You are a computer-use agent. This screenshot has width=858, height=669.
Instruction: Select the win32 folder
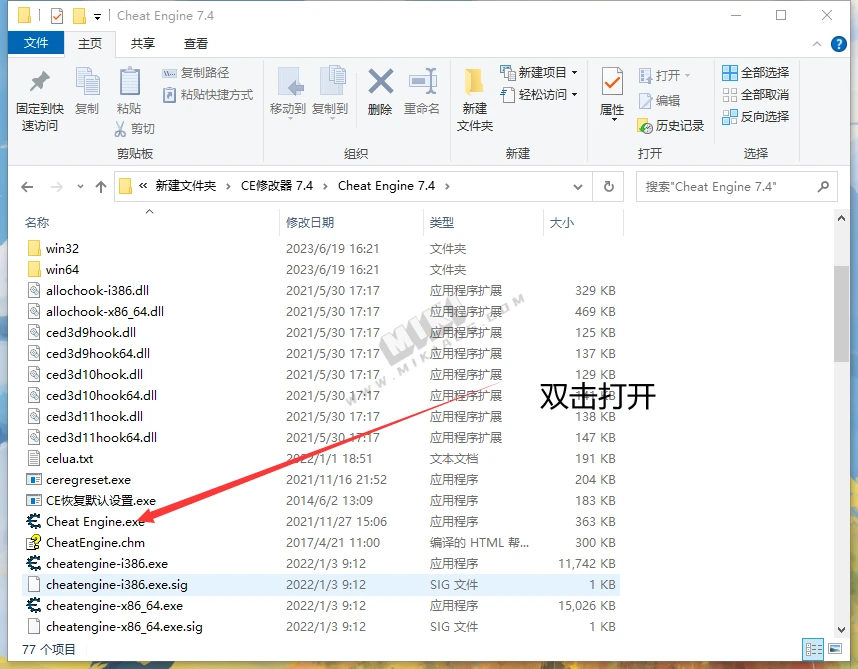[x=321, y=249]
